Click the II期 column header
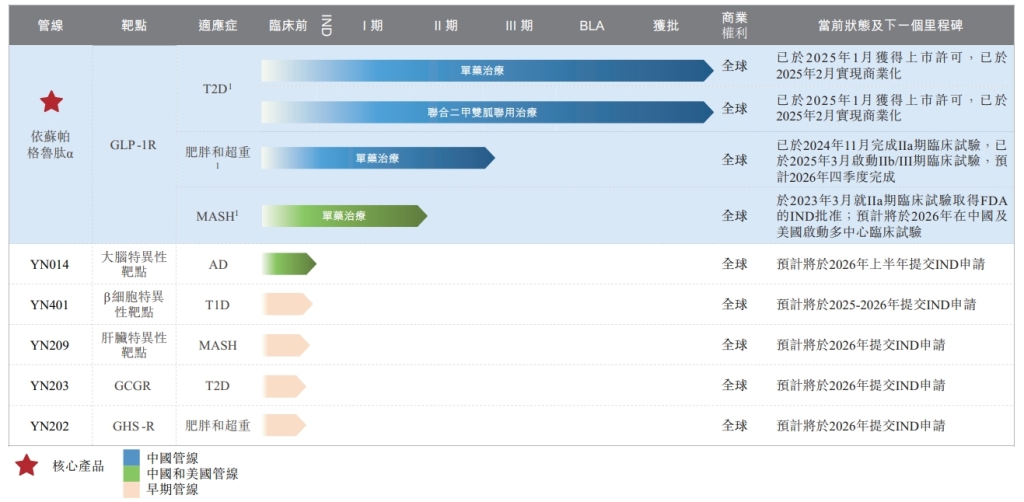The height and width of the screenshot is (502, 1024). click(445, 26)
